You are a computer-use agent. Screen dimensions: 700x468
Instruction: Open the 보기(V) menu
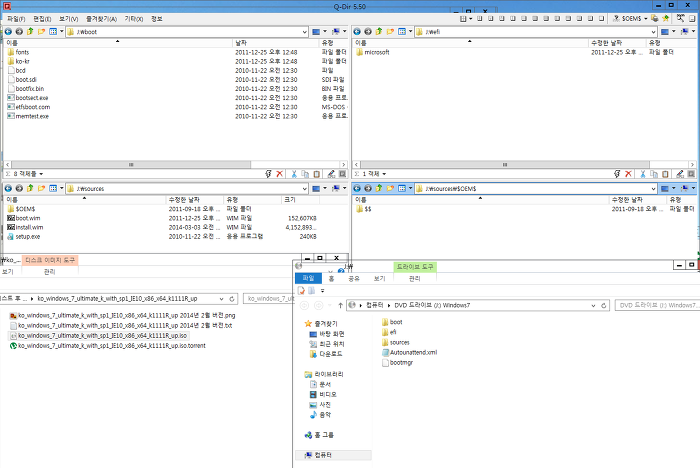coord(68,19)
